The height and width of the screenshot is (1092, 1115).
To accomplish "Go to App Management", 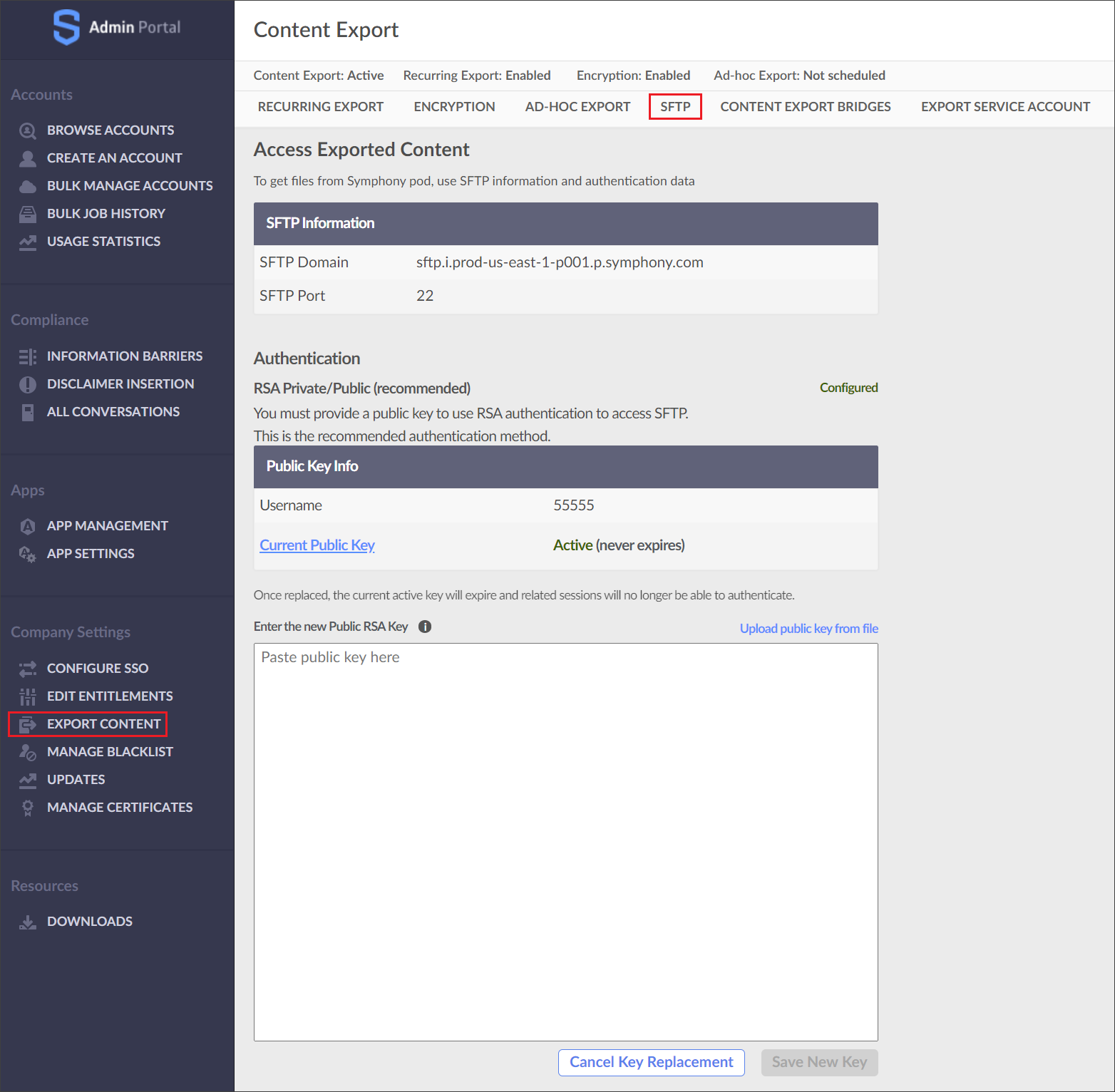I will [108, 526].
